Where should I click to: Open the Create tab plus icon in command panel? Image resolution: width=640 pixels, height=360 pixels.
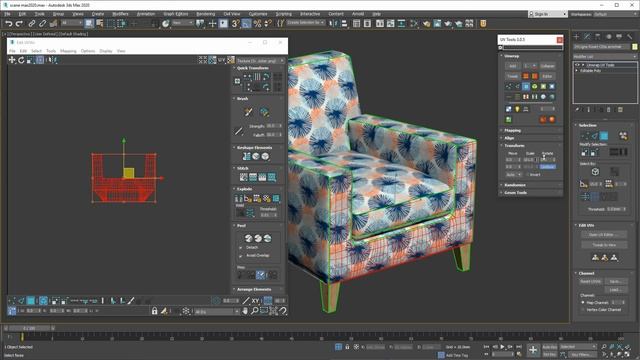[x=576, y=37]
